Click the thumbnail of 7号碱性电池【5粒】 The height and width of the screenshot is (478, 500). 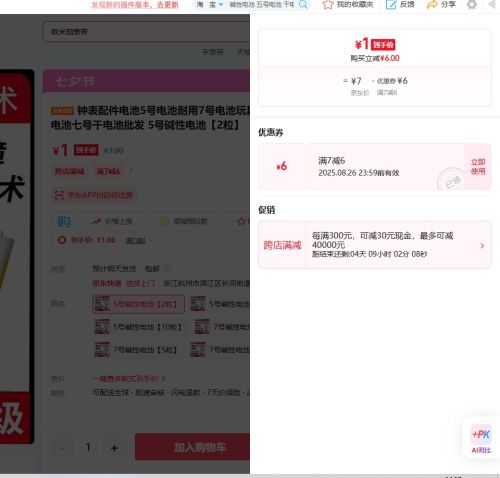(x=102, y=350)
